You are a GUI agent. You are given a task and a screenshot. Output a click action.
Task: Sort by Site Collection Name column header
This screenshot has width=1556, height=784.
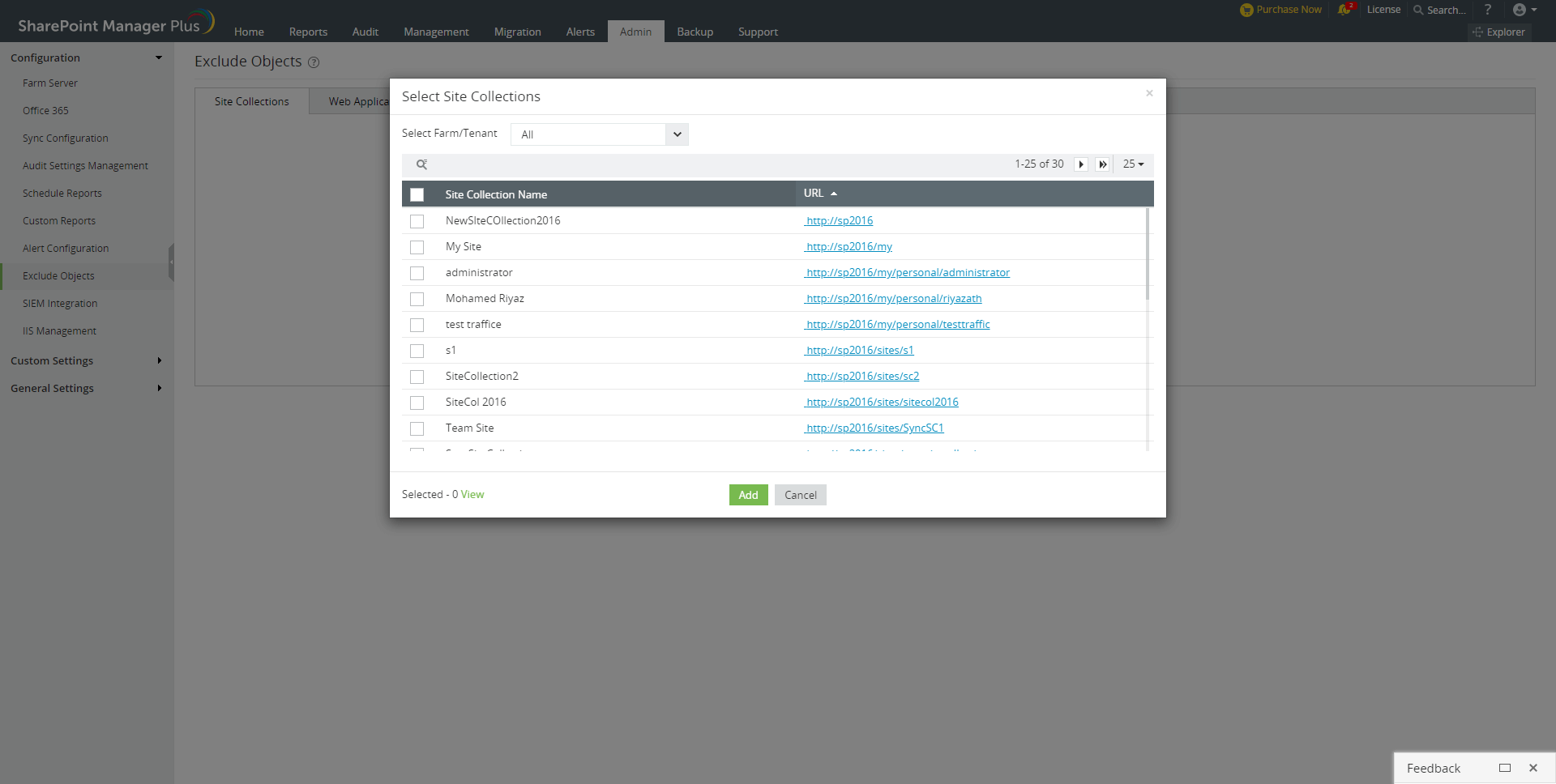pyautogui.click(x=496, y=194)
